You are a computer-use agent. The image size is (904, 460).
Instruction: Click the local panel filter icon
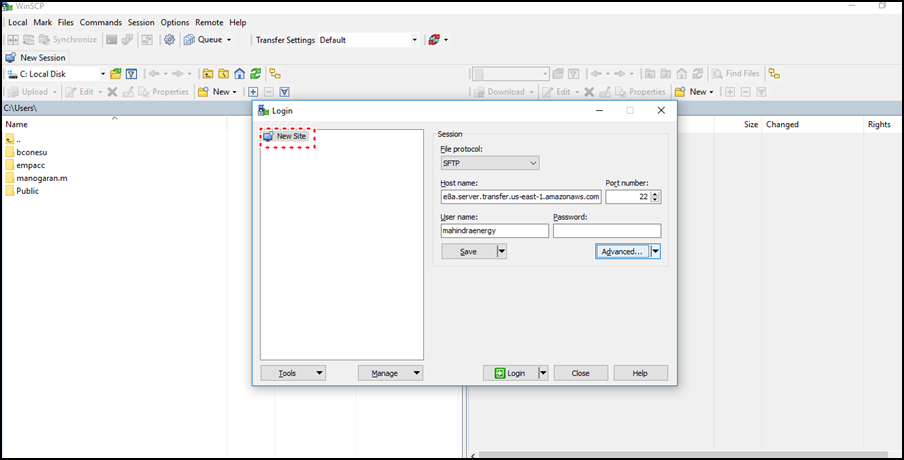[131, 74]
